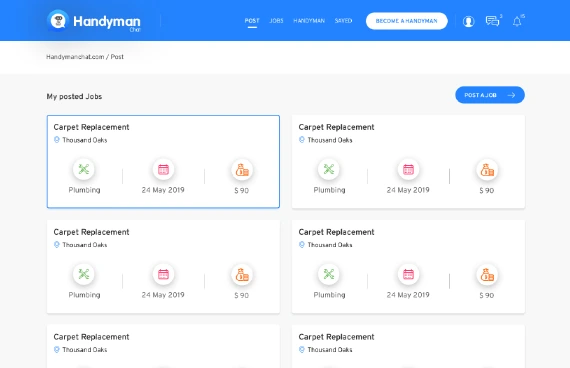The height and width of the screenshot is (368, 570).
Task: Select the bottom-right Carpet Replacement card
Action: pyautogui.click(x=408, y=346)
